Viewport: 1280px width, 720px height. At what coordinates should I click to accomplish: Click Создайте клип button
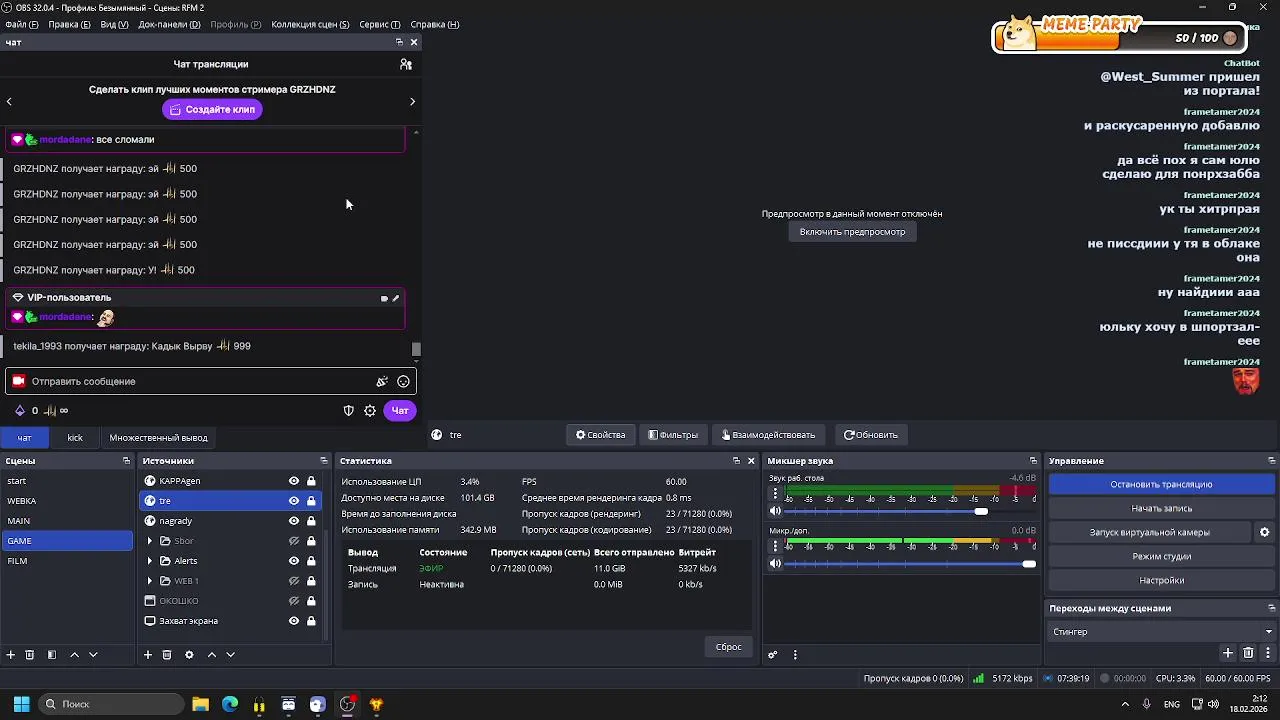pyautogui.click(x=212, y=109)
